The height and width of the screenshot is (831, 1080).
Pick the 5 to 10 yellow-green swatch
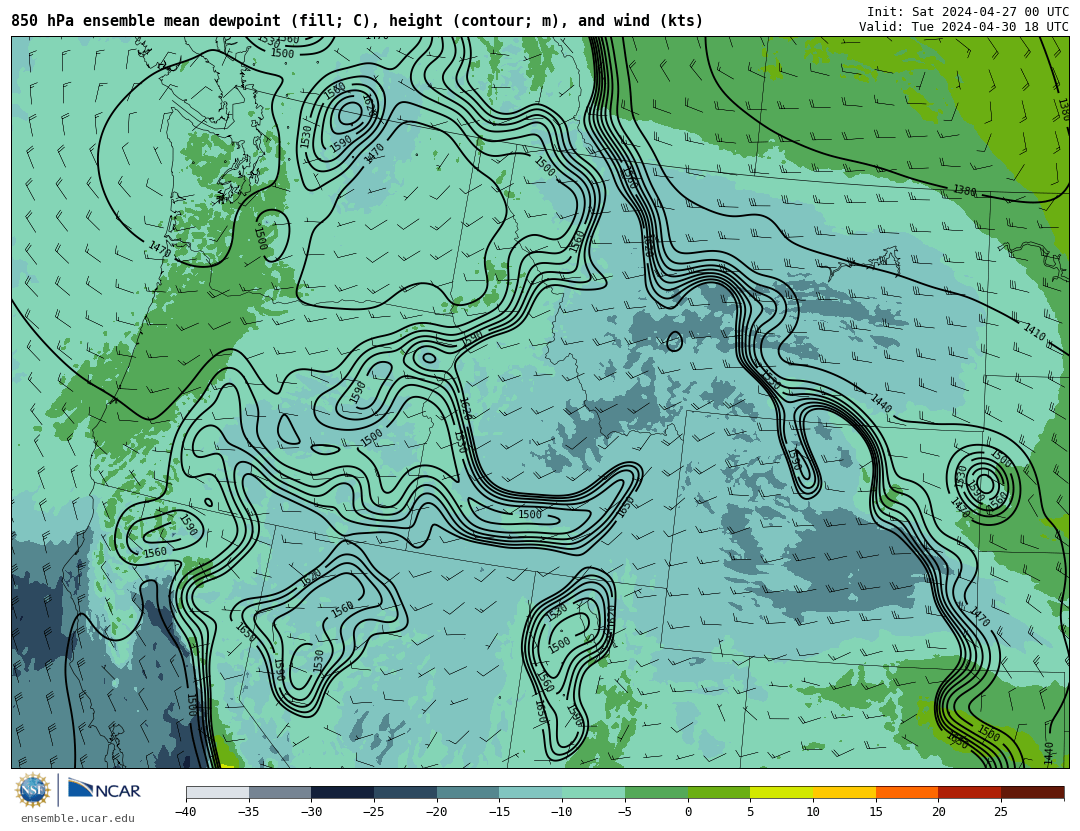[782, 792]
